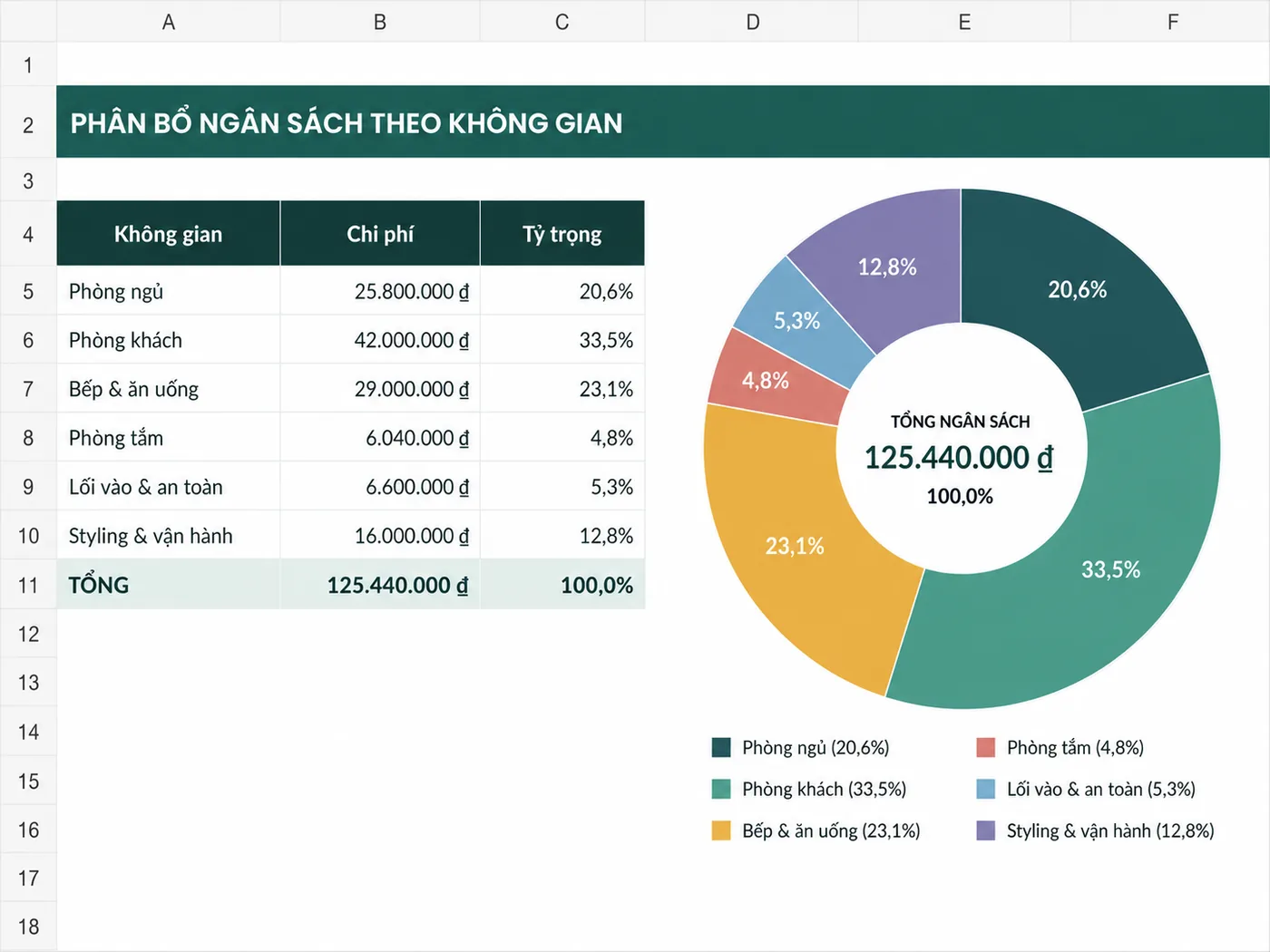Select column B header
This screenshot has height=952, width=1270.
380,22
